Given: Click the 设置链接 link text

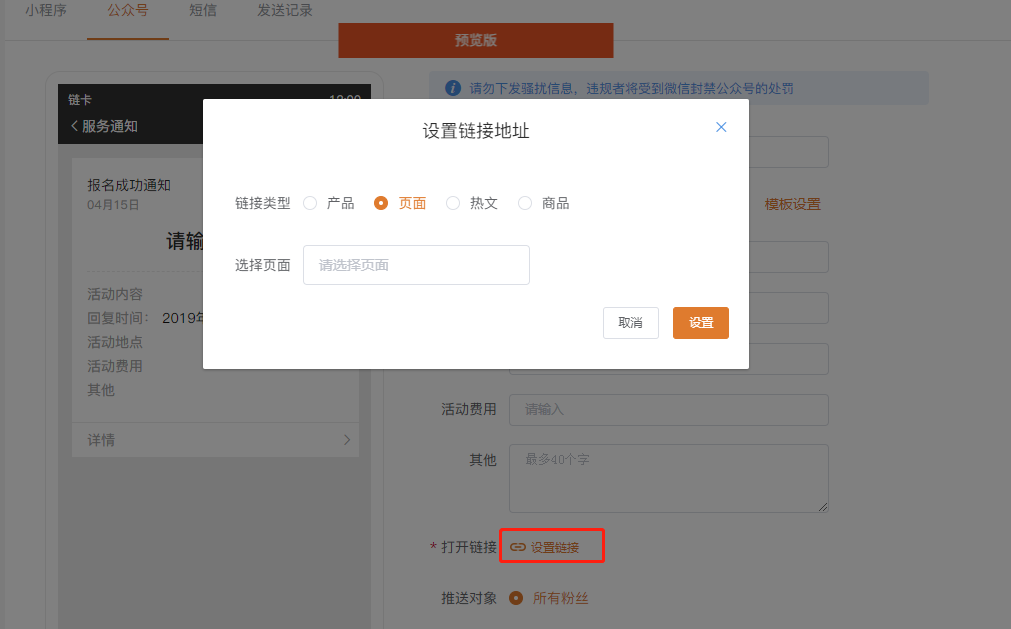Looking at the screenshot, I should (555, 547).
